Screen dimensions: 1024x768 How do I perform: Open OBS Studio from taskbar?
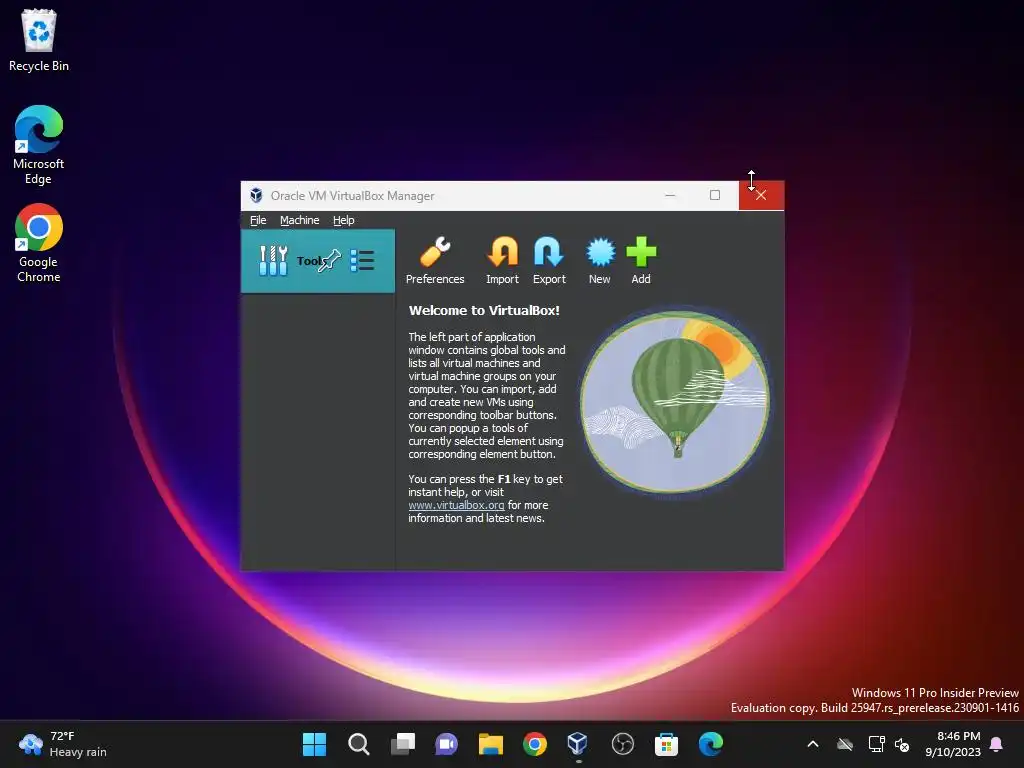(x=622, y=744)
